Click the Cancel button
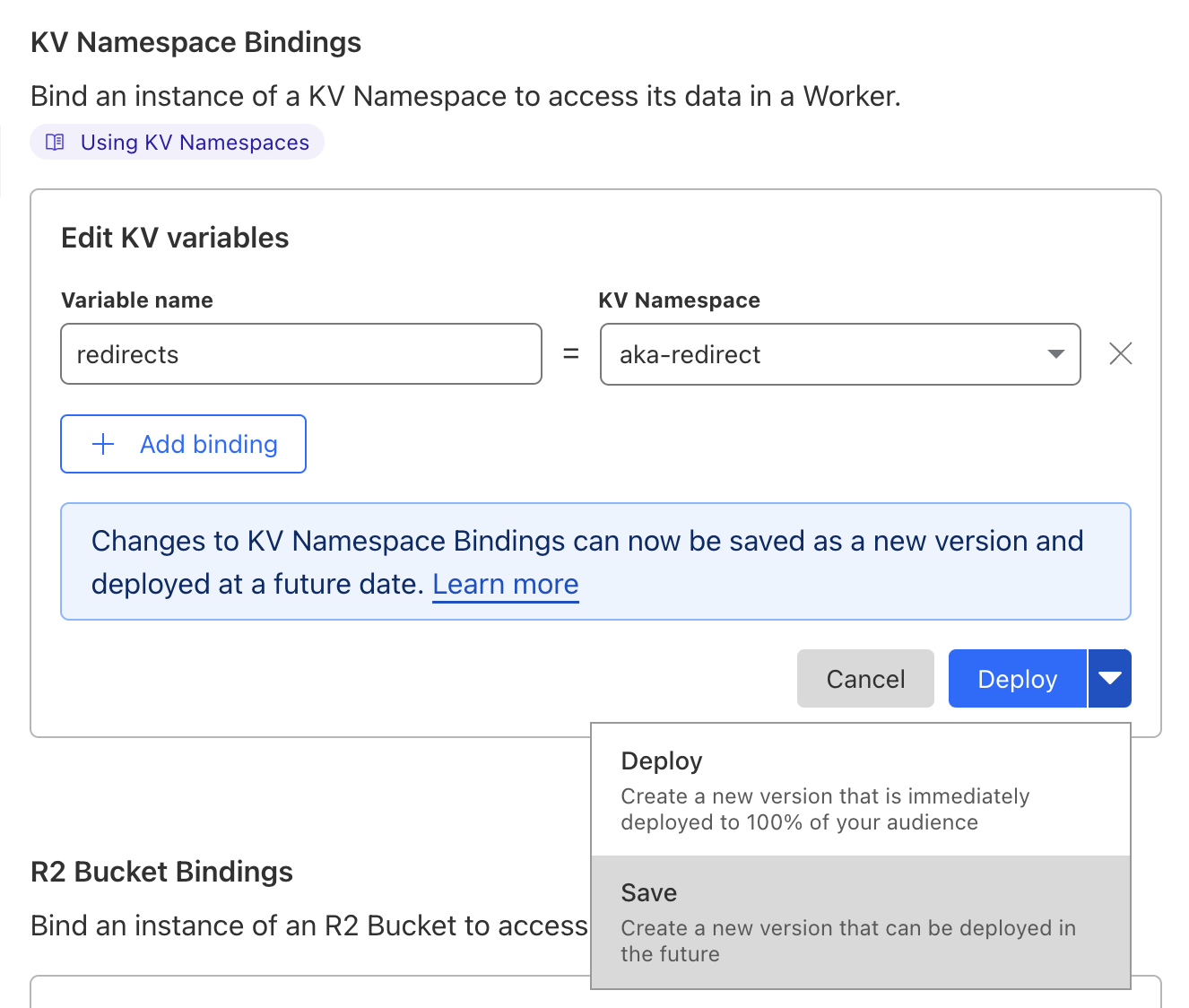The image size is (1189, 1008). (865, 679)
